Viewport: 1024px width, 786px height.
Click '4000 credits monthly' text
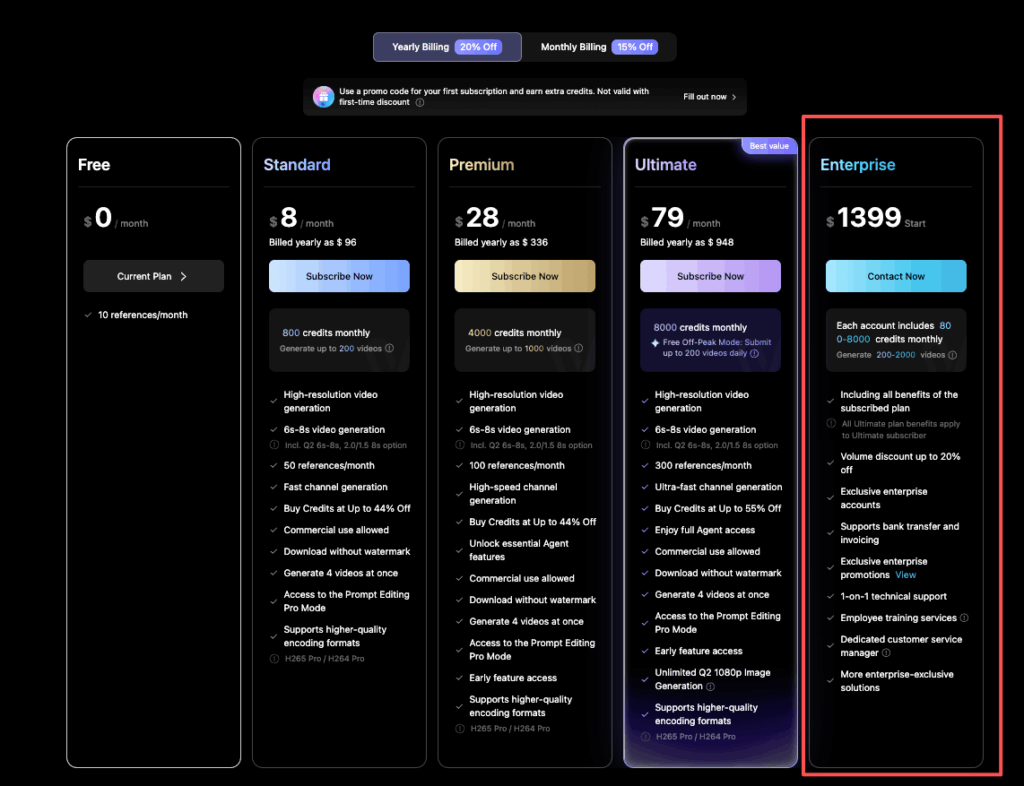[515, 333]
